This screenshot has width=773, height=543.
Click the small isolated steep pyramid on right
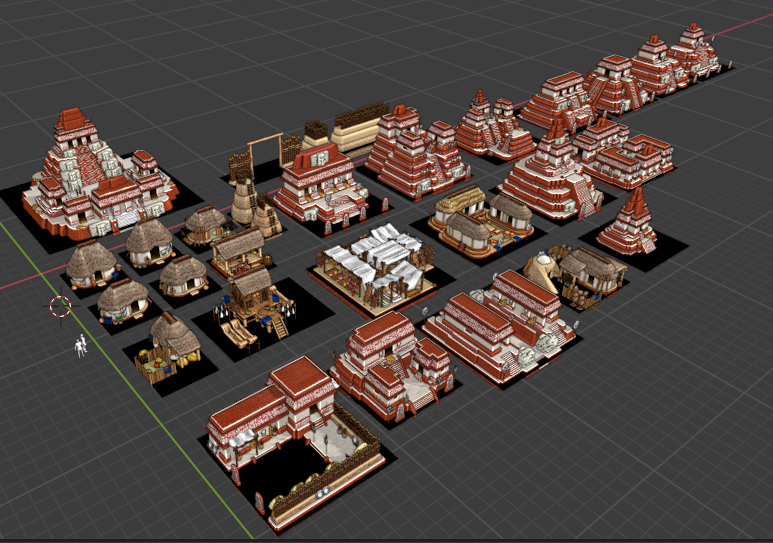click(630, 222)
